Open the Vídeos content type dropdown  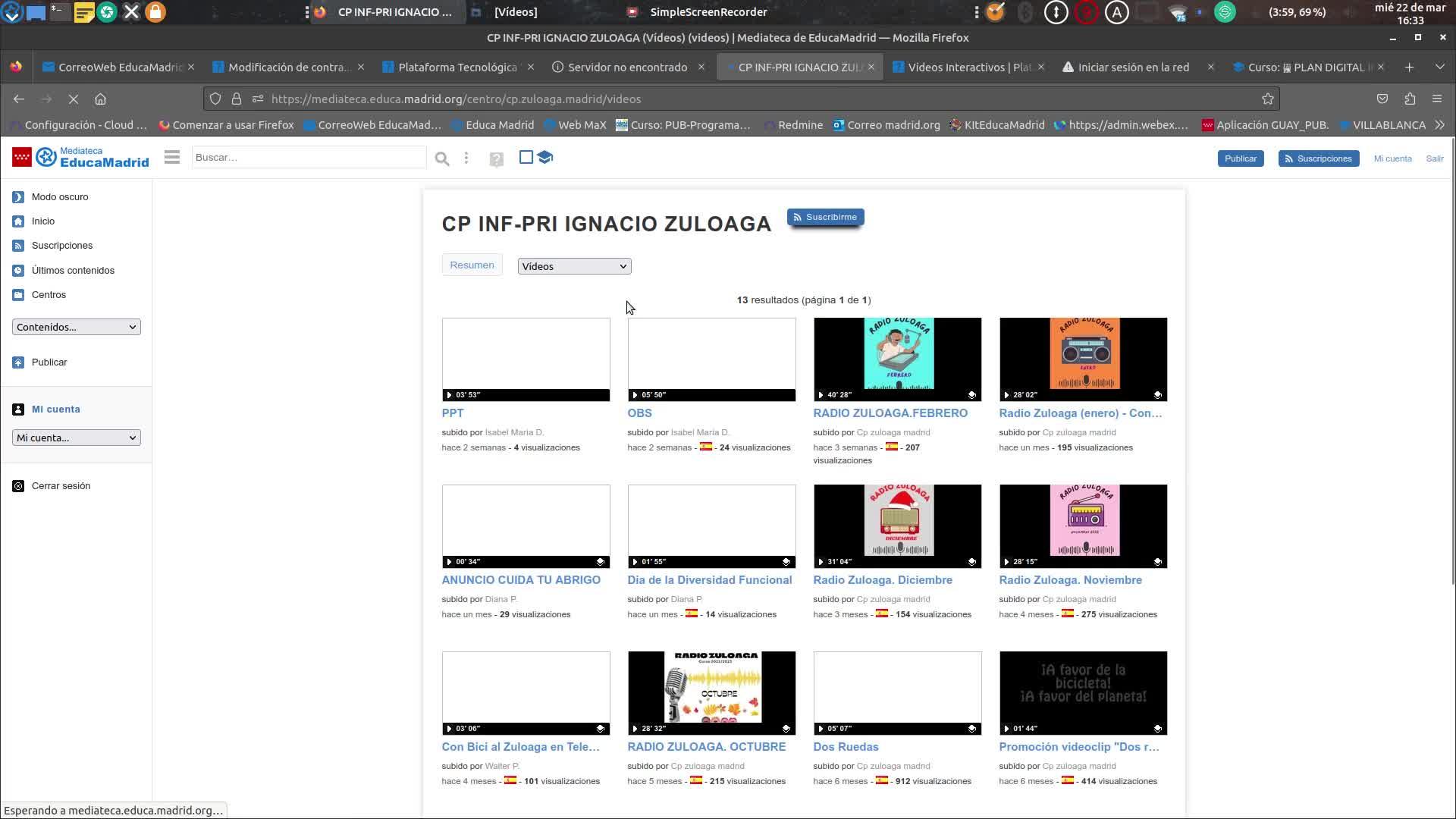tap(574, 266)
